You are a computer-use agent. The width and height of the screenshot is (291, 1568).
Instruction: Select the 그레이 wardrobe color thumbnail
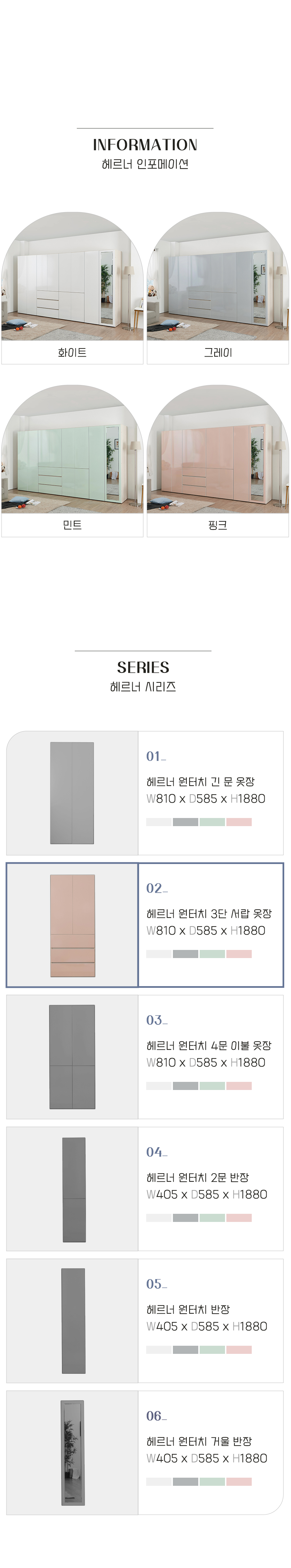click(x=218, y=276)
